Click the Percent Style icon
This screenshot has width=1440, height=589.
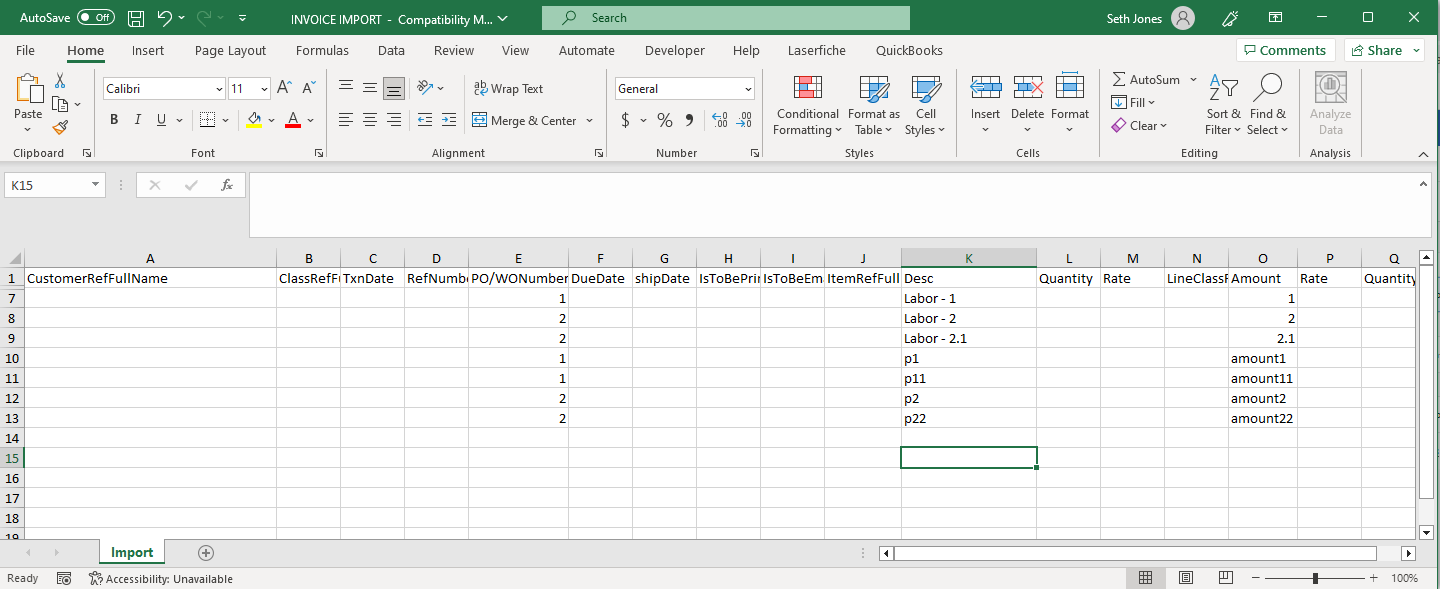pyautogui.click(x=665, y=120)
